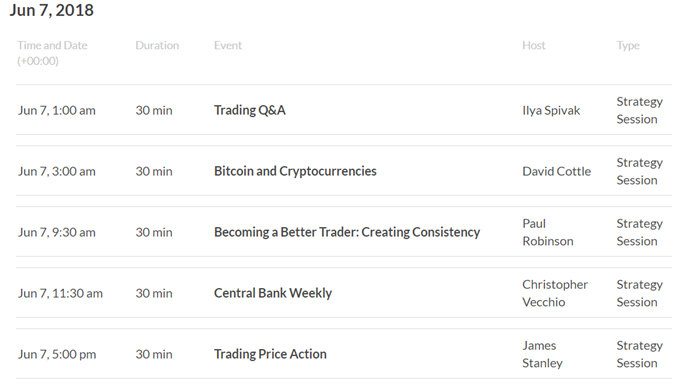The height and width of the screenshot is (386, 680).
Task: Open the Trading Price Action event
Action: pyautogui.click(x=270, y=354)
